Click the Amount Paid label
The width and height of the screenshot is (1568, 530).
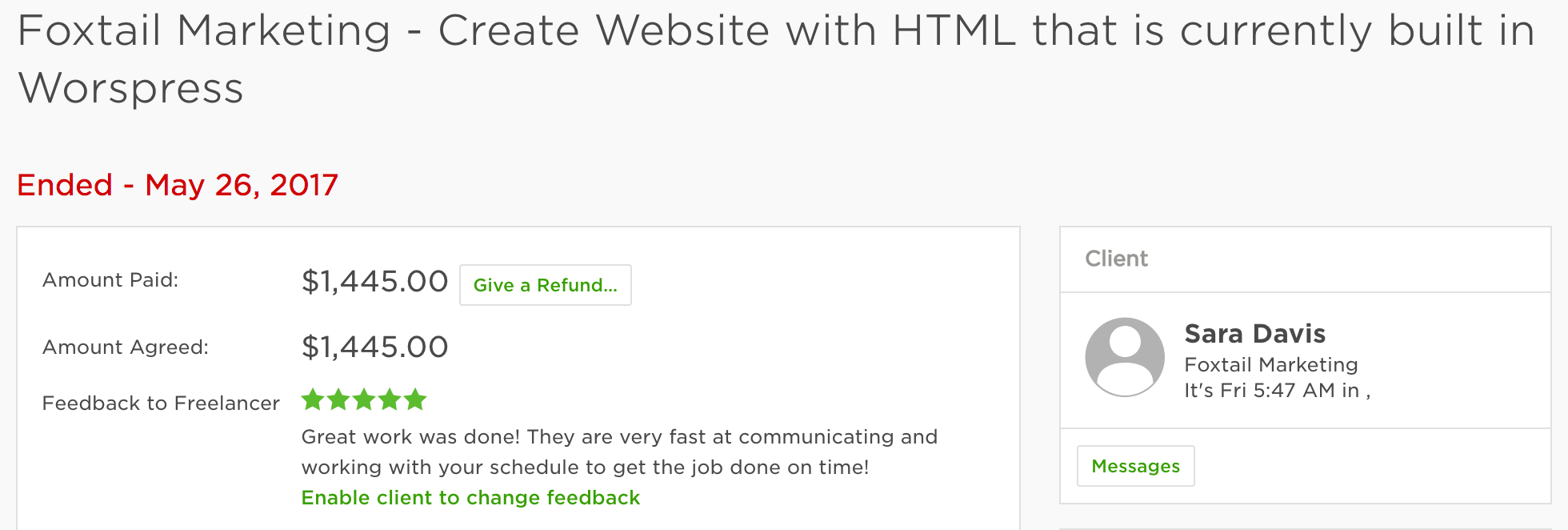pyautogui.click(x=110, y=280)
